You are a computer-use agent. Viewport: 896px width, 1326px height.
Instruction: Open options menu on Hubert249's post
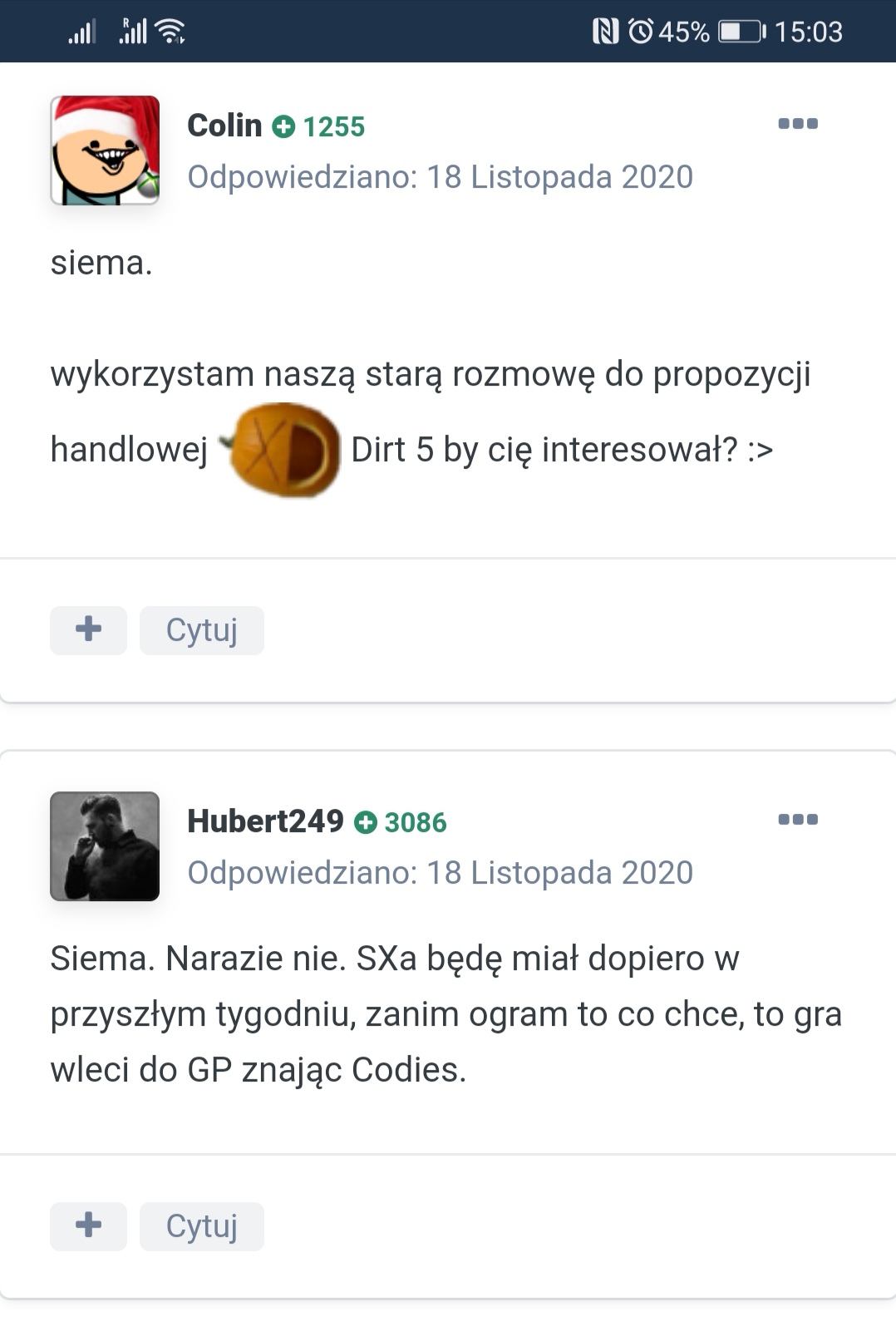pos(797,820)
